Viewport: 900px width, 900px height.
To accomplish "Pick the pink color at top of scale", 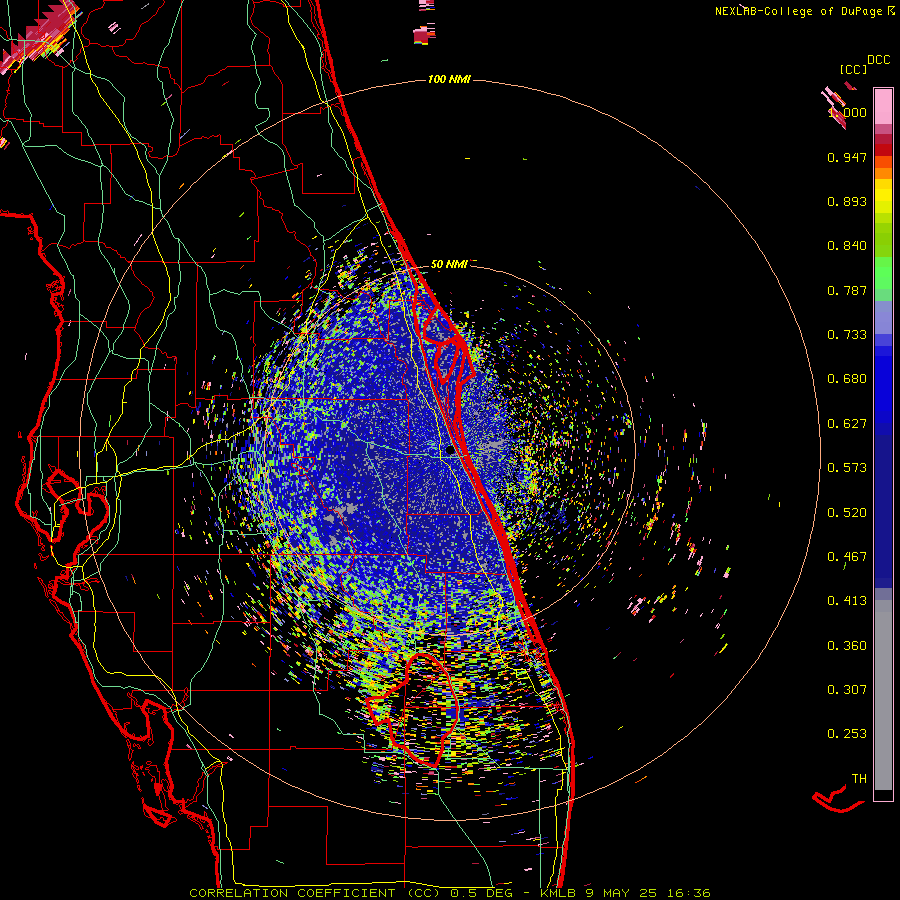I will [883, 106].
